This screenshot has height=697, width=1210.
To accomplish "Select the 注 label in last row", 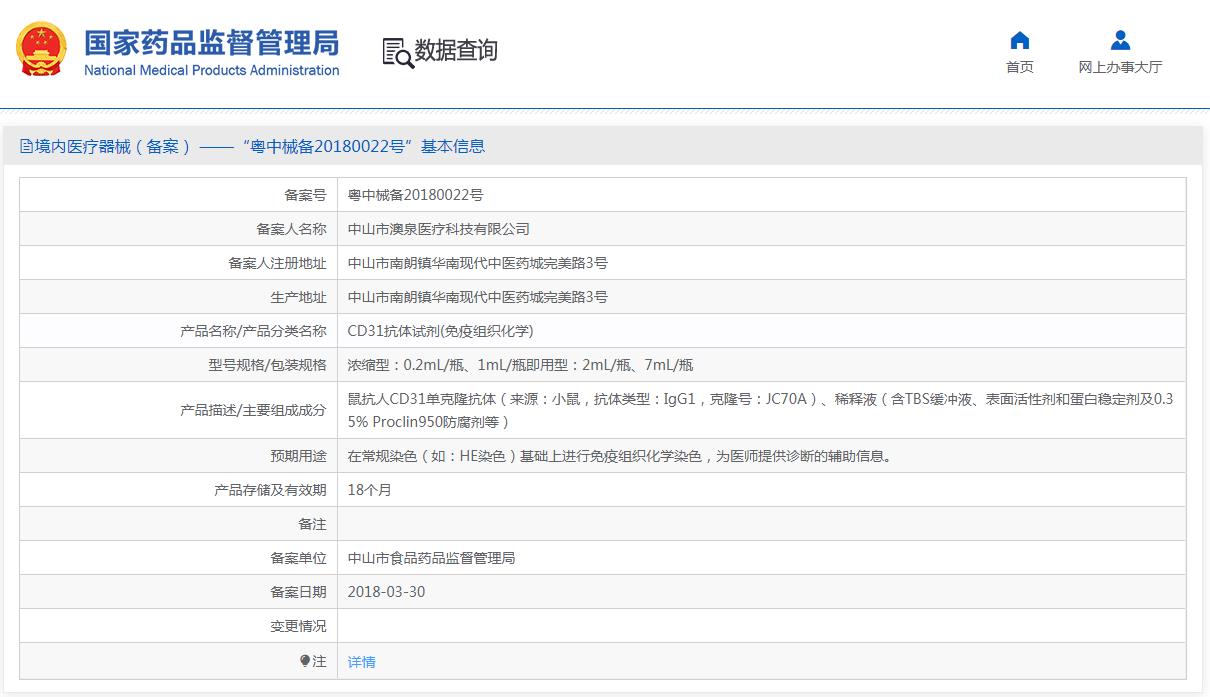I will point(320,662).
